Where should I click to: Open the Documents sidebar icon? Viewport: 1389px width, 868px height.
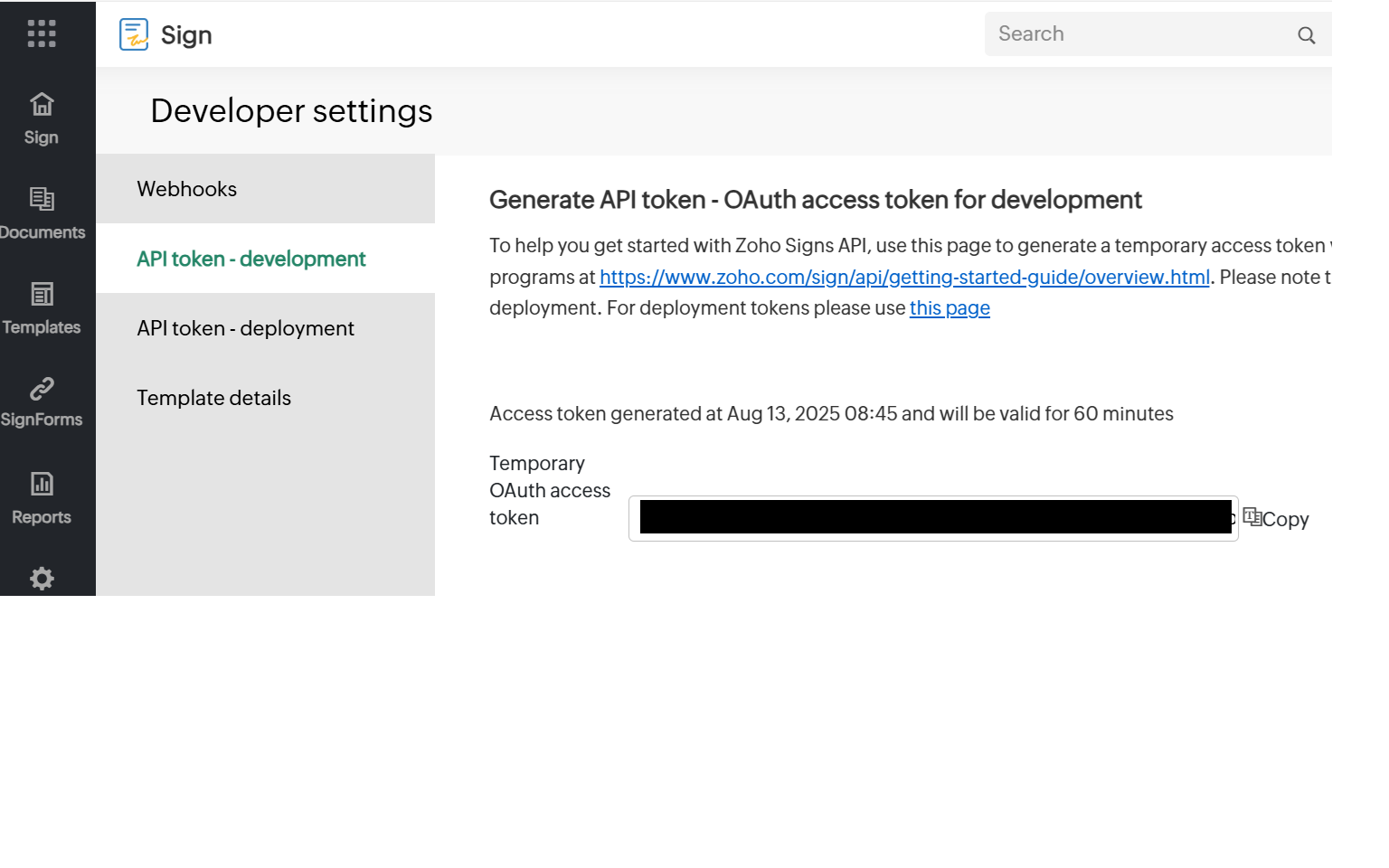[x=42, y=198]
